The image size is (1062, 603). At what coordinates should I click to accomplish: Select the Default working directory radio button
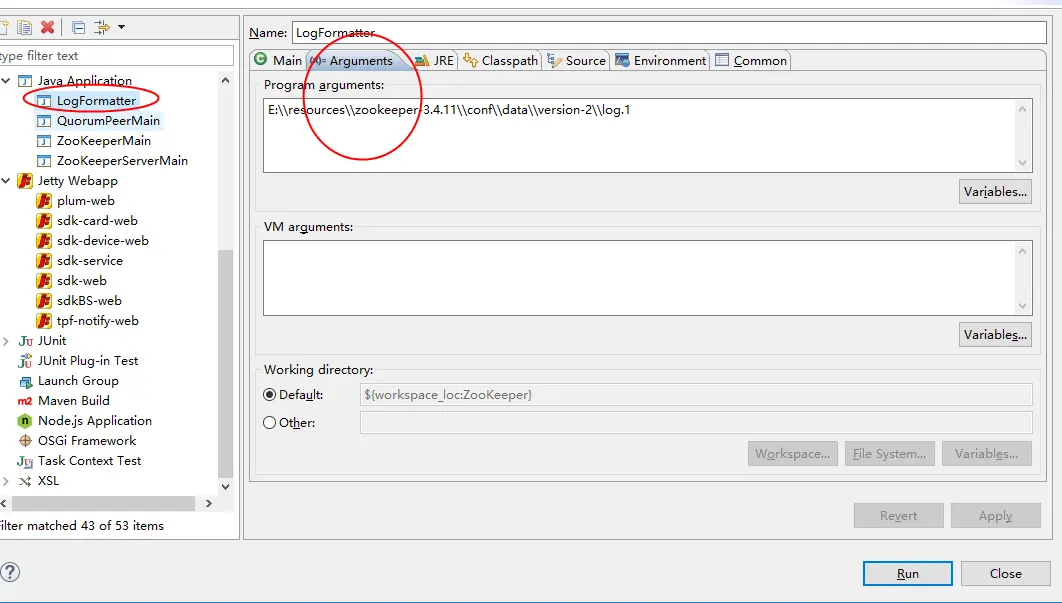[270, 394]
